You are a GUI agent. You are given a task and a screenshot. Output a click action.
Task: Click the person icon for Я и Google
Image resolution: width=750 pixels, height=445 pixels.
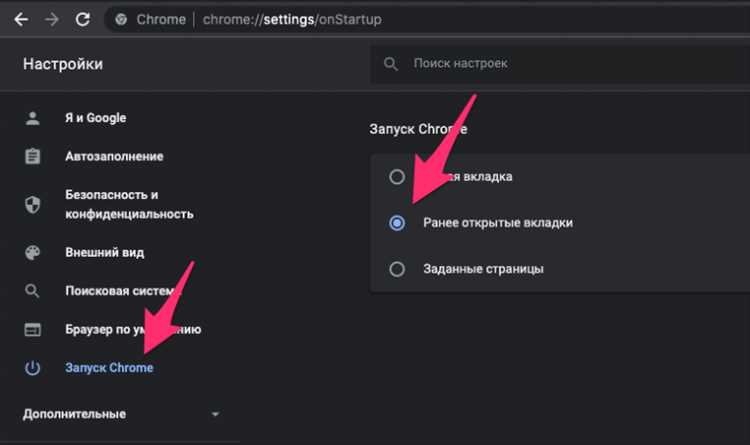click(x=33, y=118)
